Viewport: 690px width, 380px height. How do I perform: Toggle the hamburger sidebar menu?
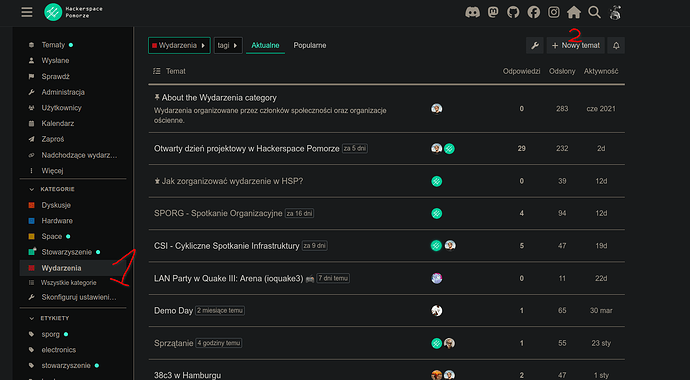pyautogui.click(x=27, y=12)
